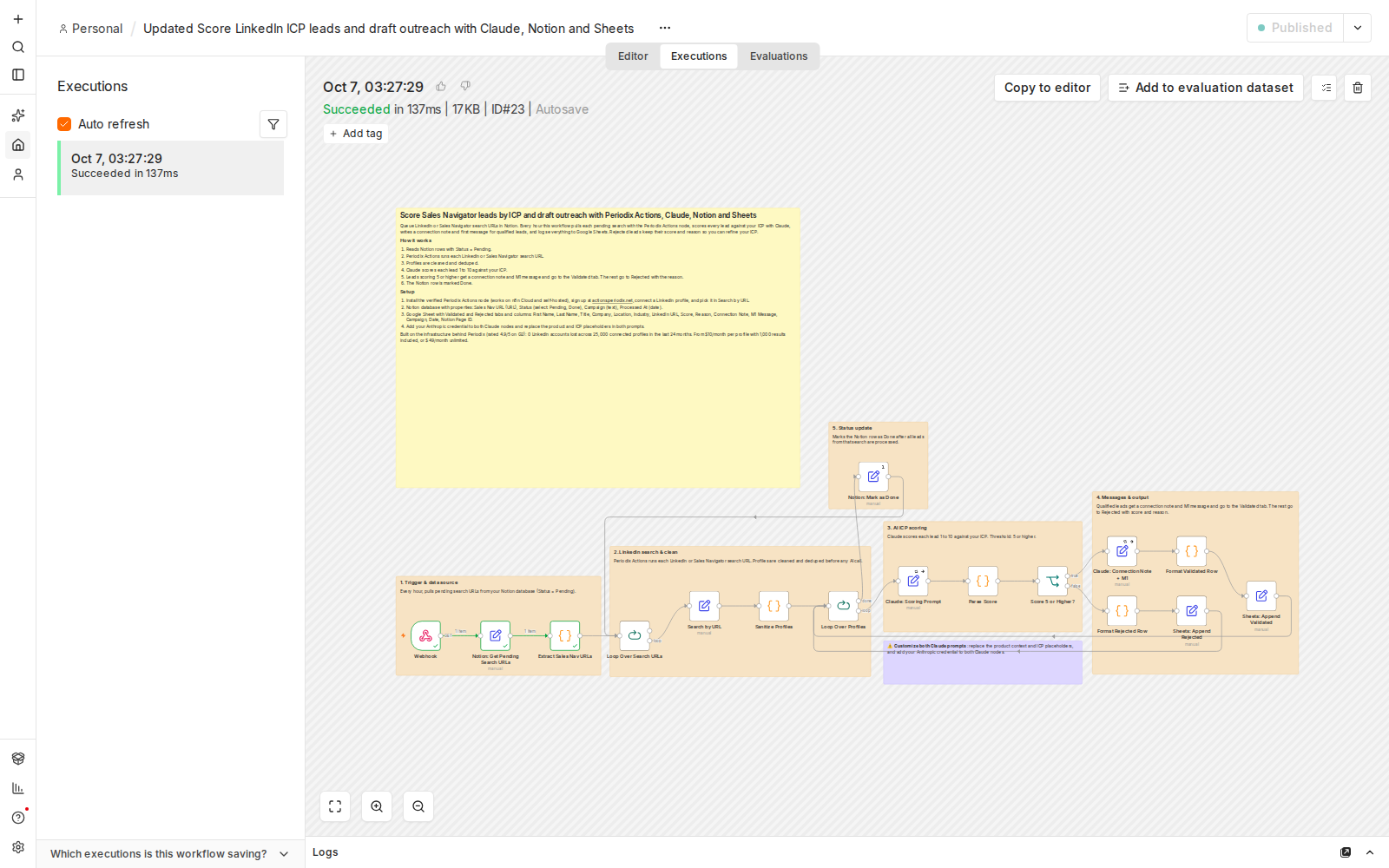Open the insights chart icon
This screenshot has width=1389, height=868.
(18, 788)
